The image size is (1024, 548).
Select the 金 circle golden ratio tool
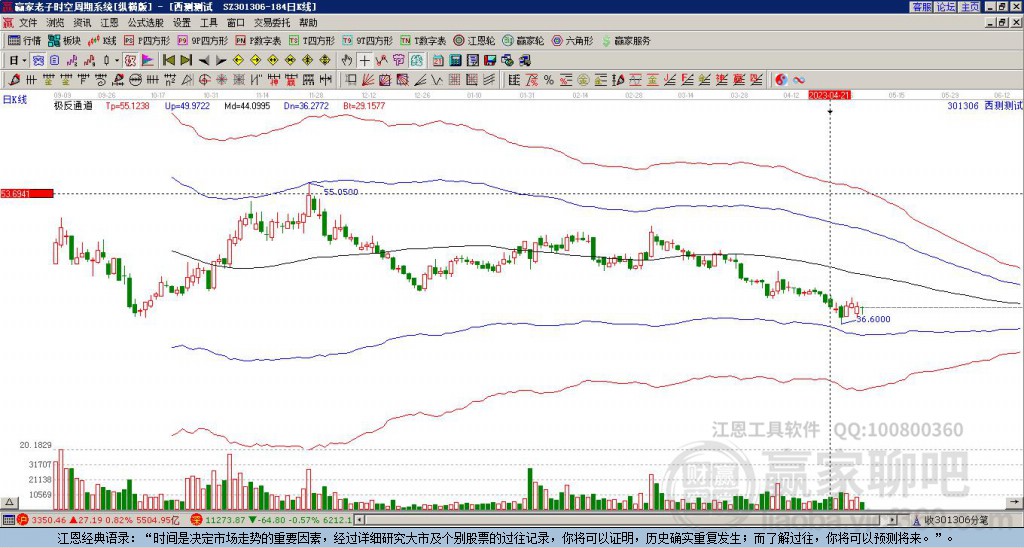tap(583, 80)
